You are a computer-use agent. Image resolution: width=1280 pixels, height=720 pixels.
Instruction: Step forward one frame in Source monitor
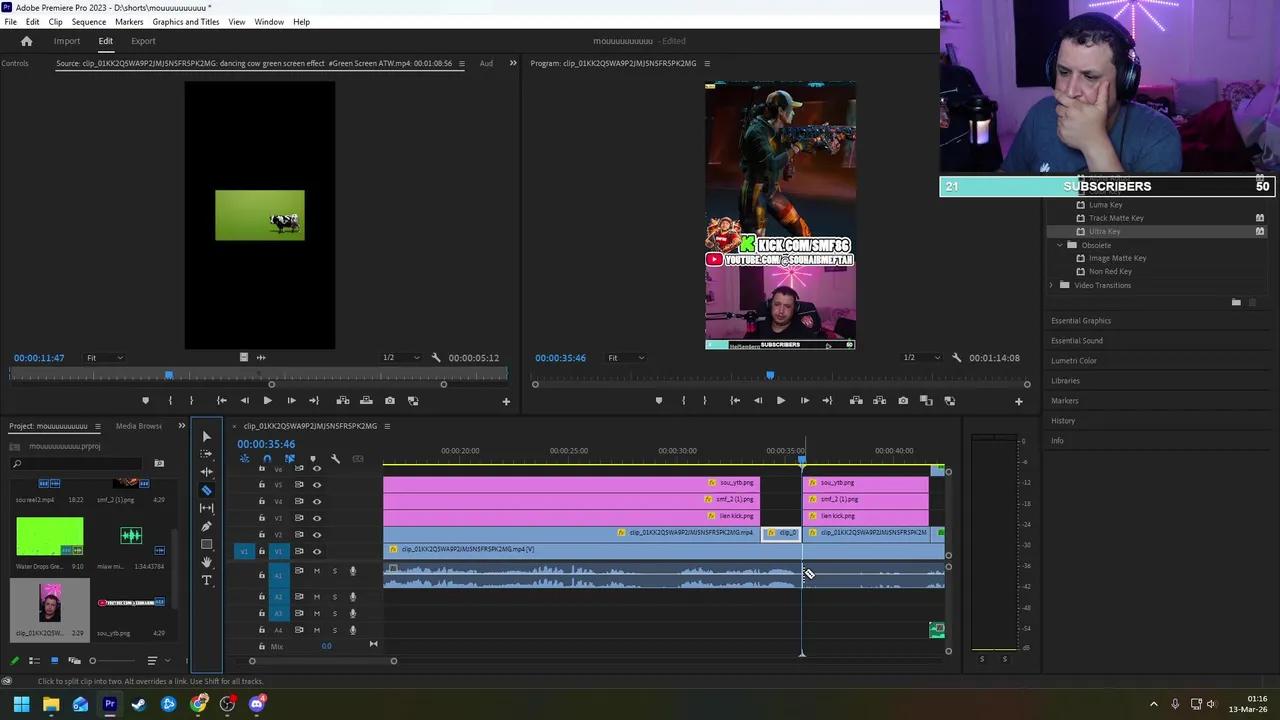pos(291,400)
